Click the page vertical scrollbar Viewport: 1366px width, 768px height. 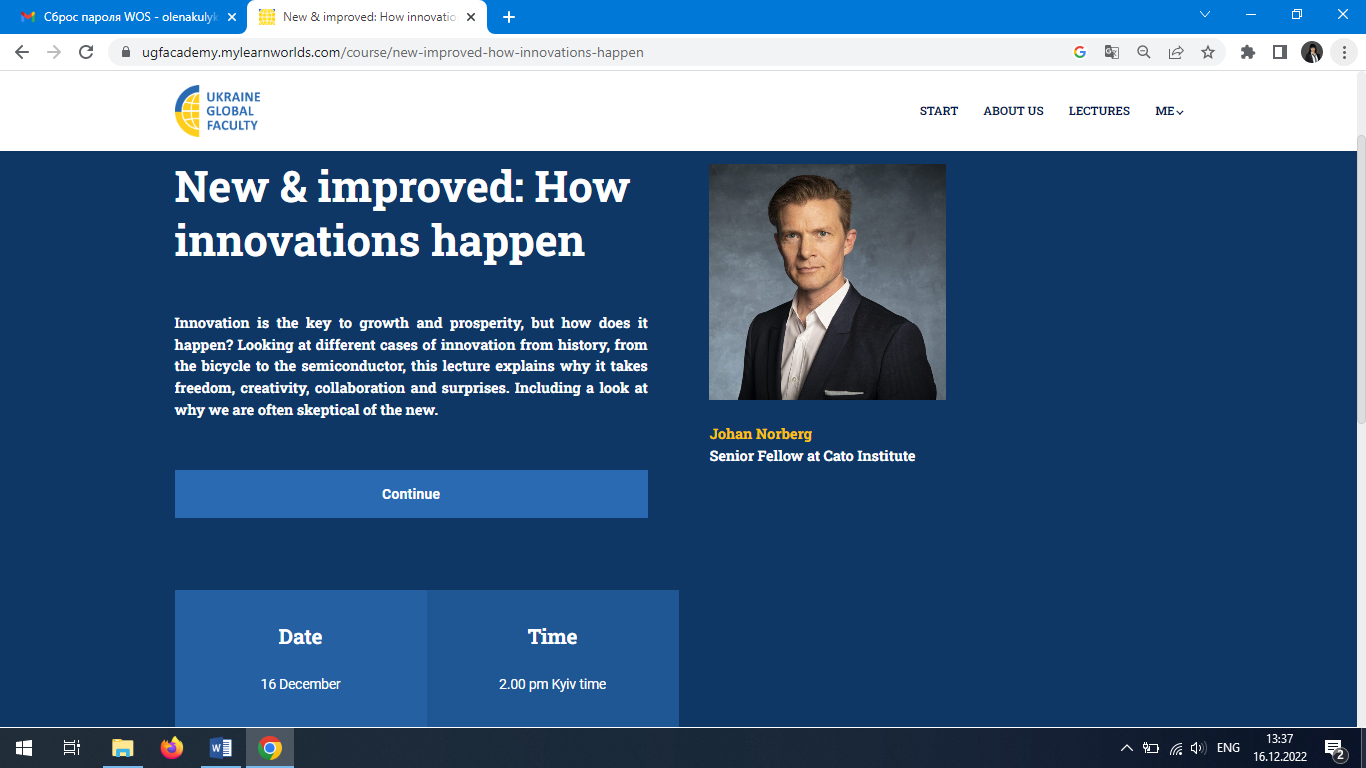1360,280
